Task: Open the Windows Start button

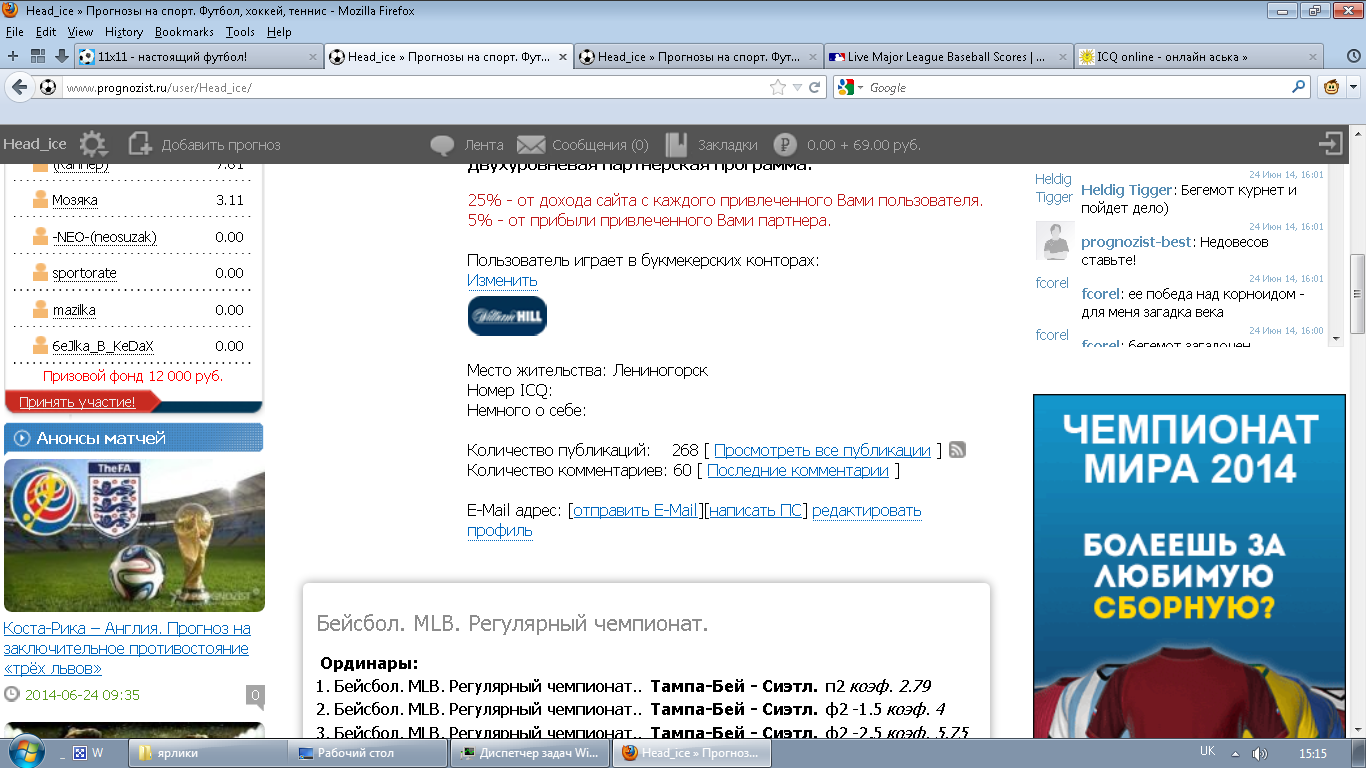Action: [x=26, y=751]
